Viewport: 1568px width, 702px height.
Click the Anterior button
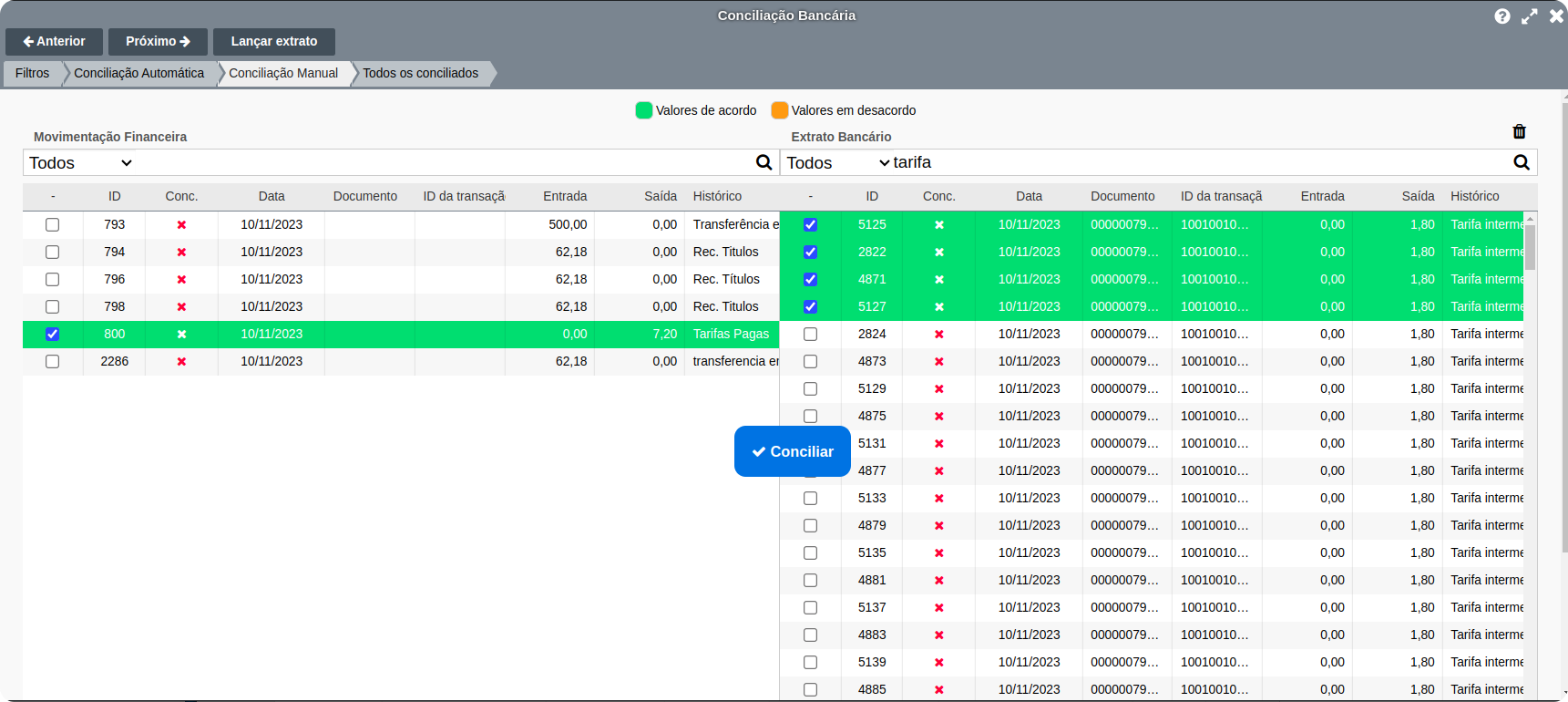[x=54, y=41]
